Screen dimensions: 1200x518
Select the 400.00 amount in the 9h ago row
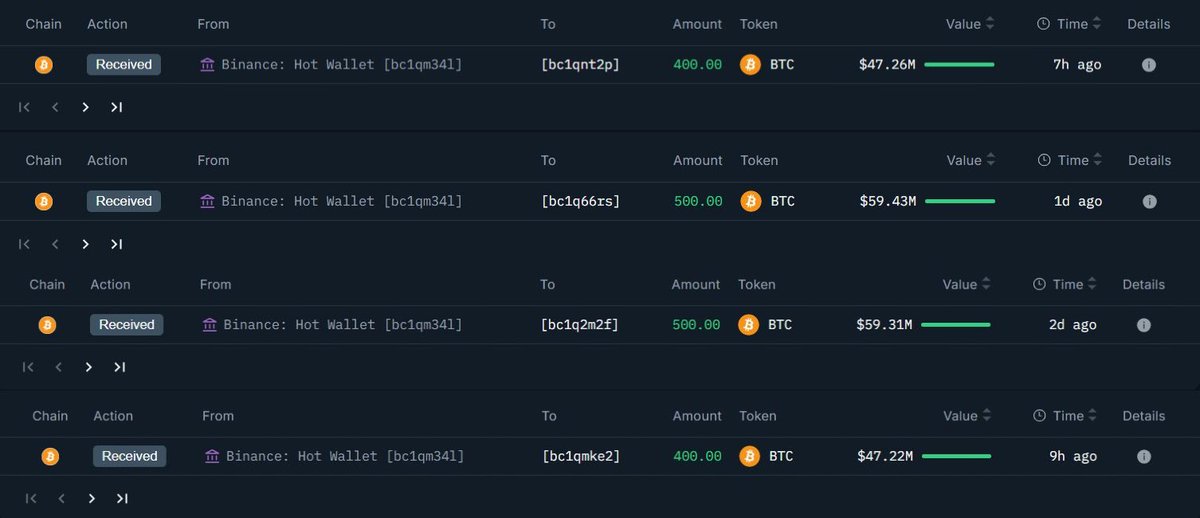tap(697, 457)
